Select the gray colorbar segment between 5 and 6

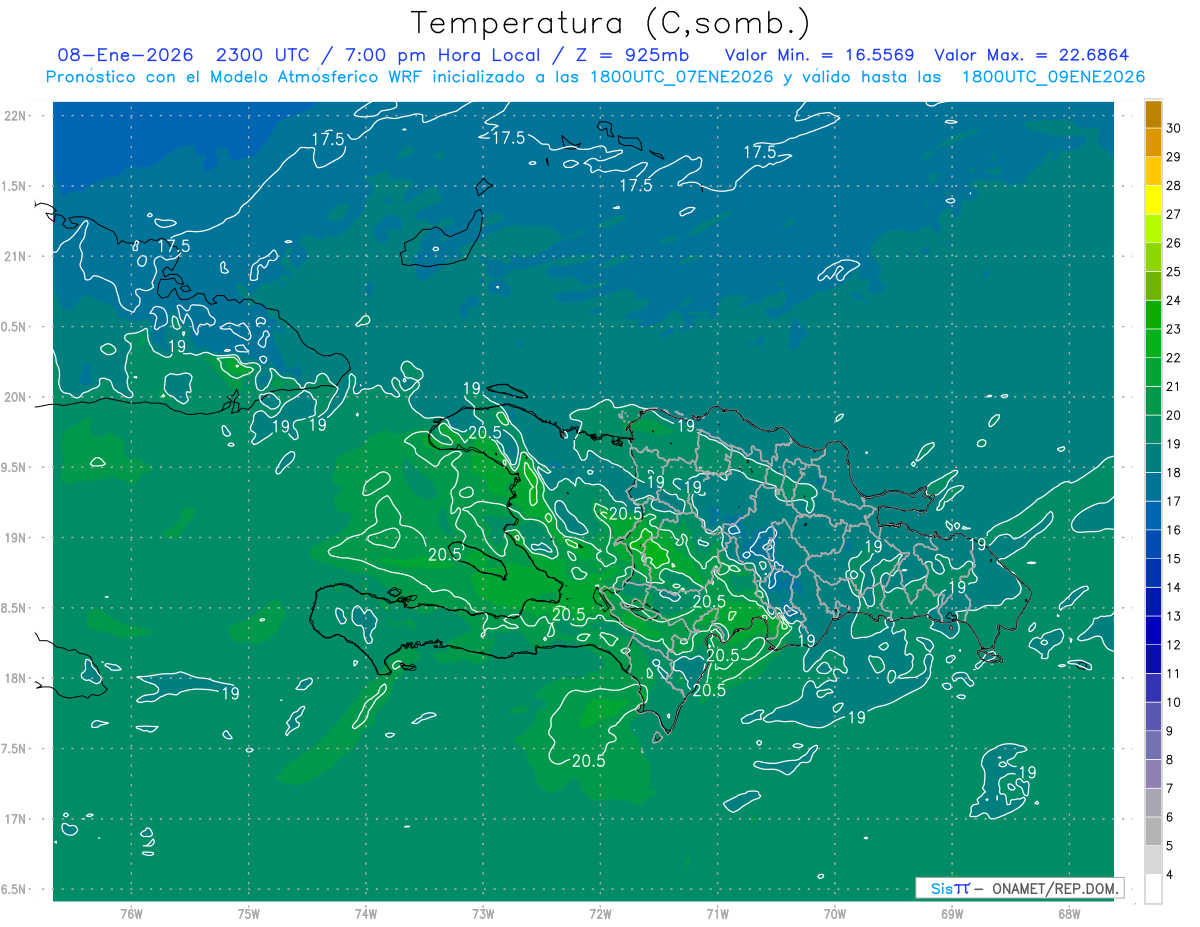[x=1153, y=831]
